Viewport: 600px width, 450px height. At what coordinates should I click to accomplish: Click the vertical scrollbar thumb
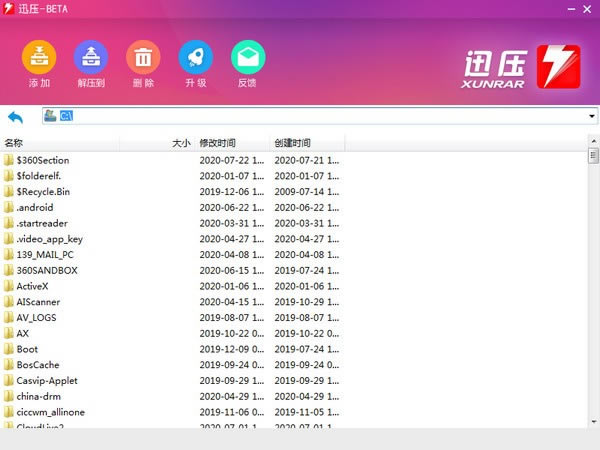click(593, 156)
